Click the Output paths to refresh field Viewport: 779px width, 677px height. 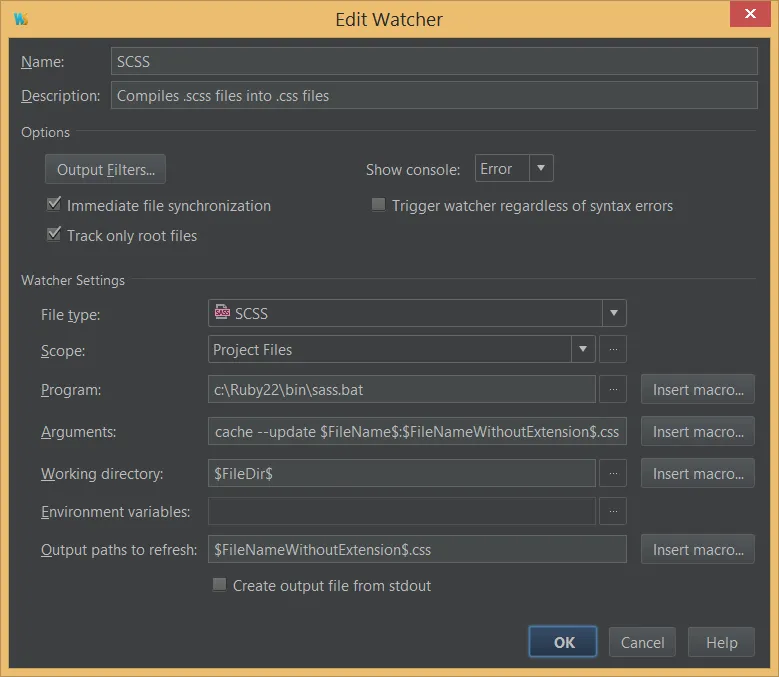[x=417, y=549]
